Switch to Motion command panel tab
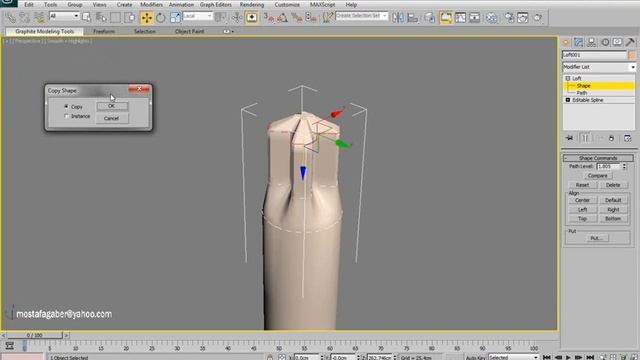 tap(605, 42)
